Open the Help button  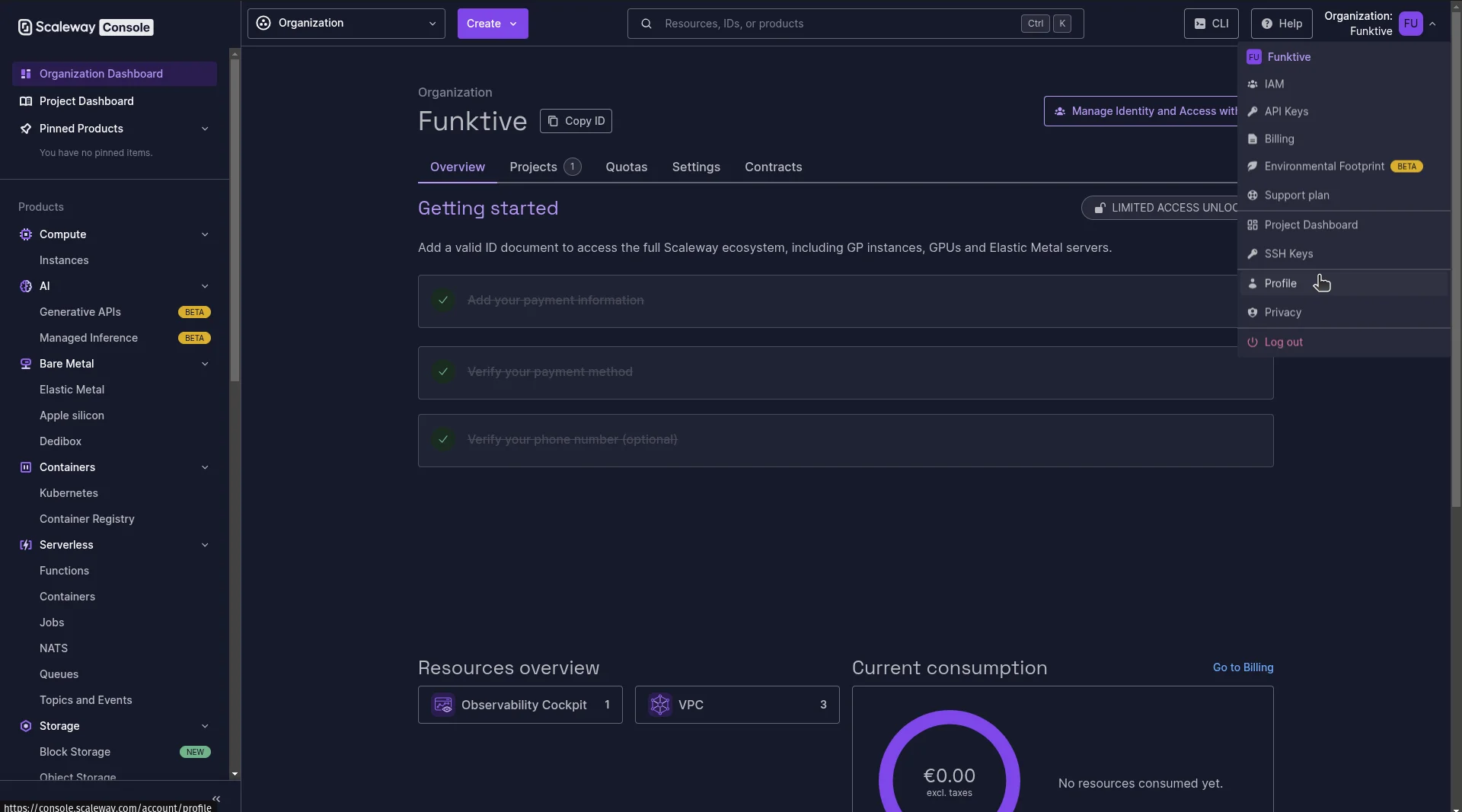(x=1282, y=24)
